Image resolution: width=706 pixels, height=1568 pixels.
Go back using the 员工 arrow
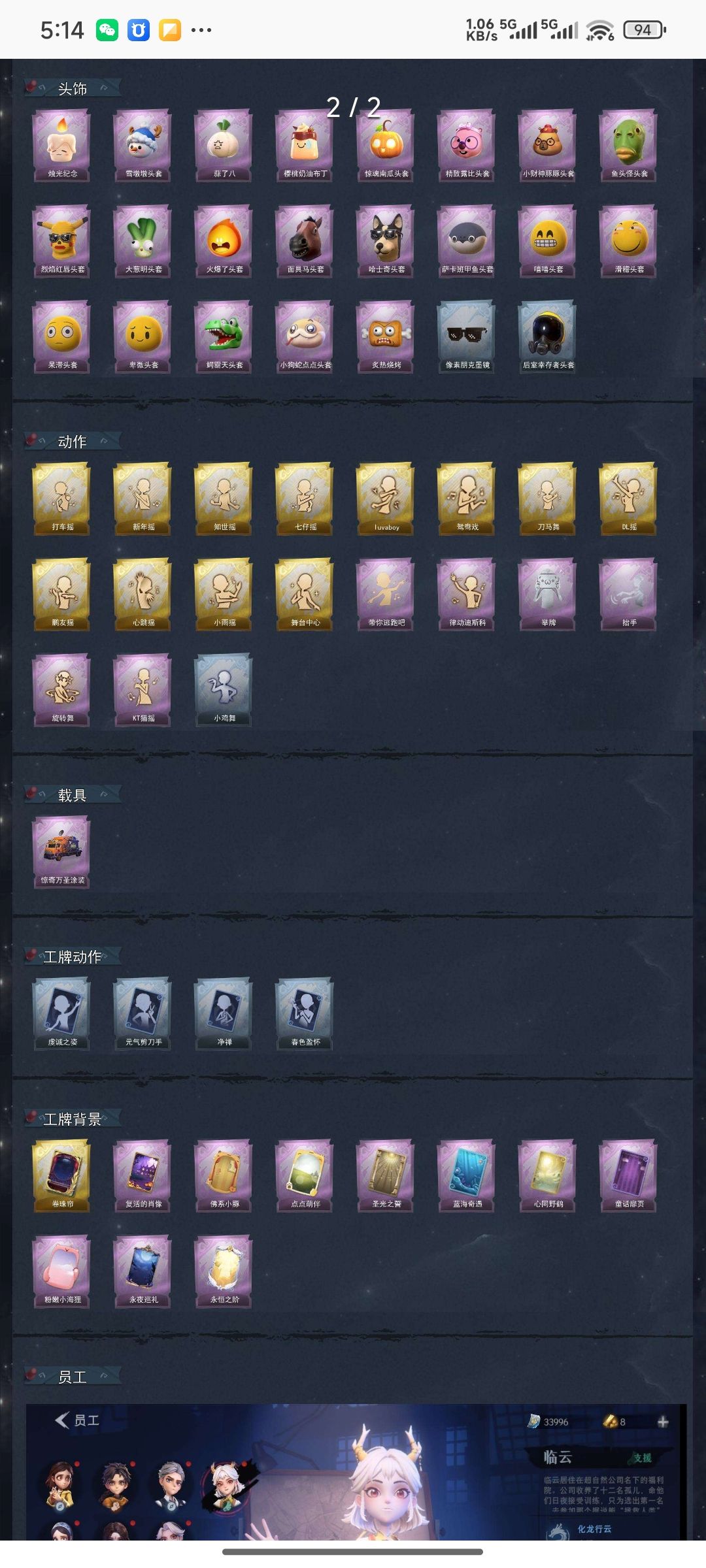[76, 1420]
